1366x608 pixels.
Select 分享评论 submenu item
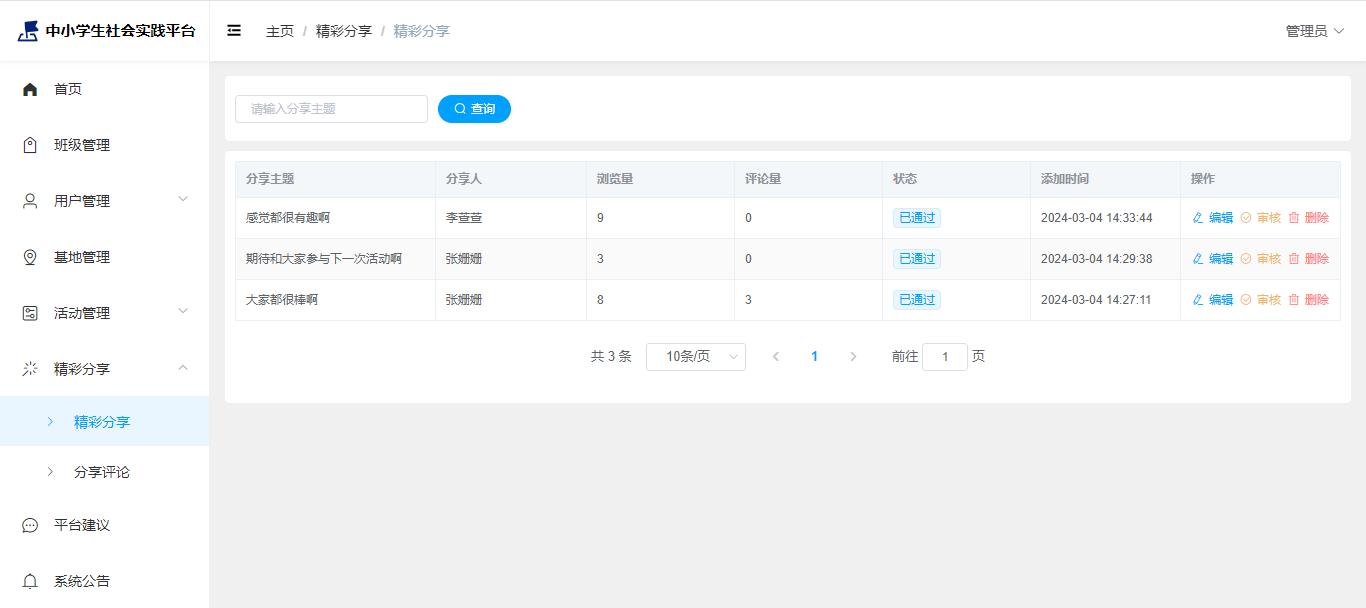(102, 472)
